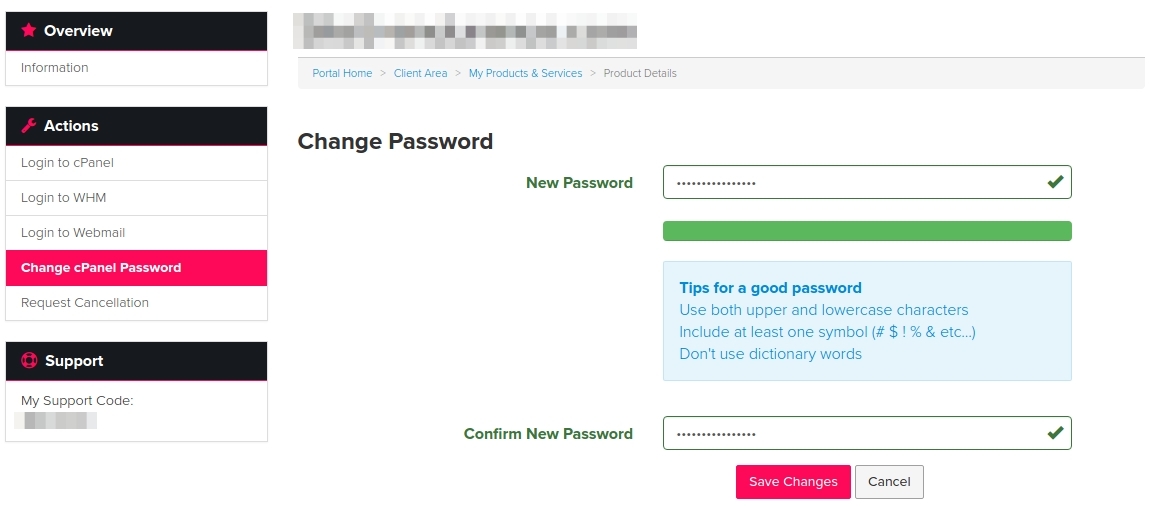Navigate to Client Area breadcrumb
Viewport: 1151px width, 506px height.
coord(420,73)
